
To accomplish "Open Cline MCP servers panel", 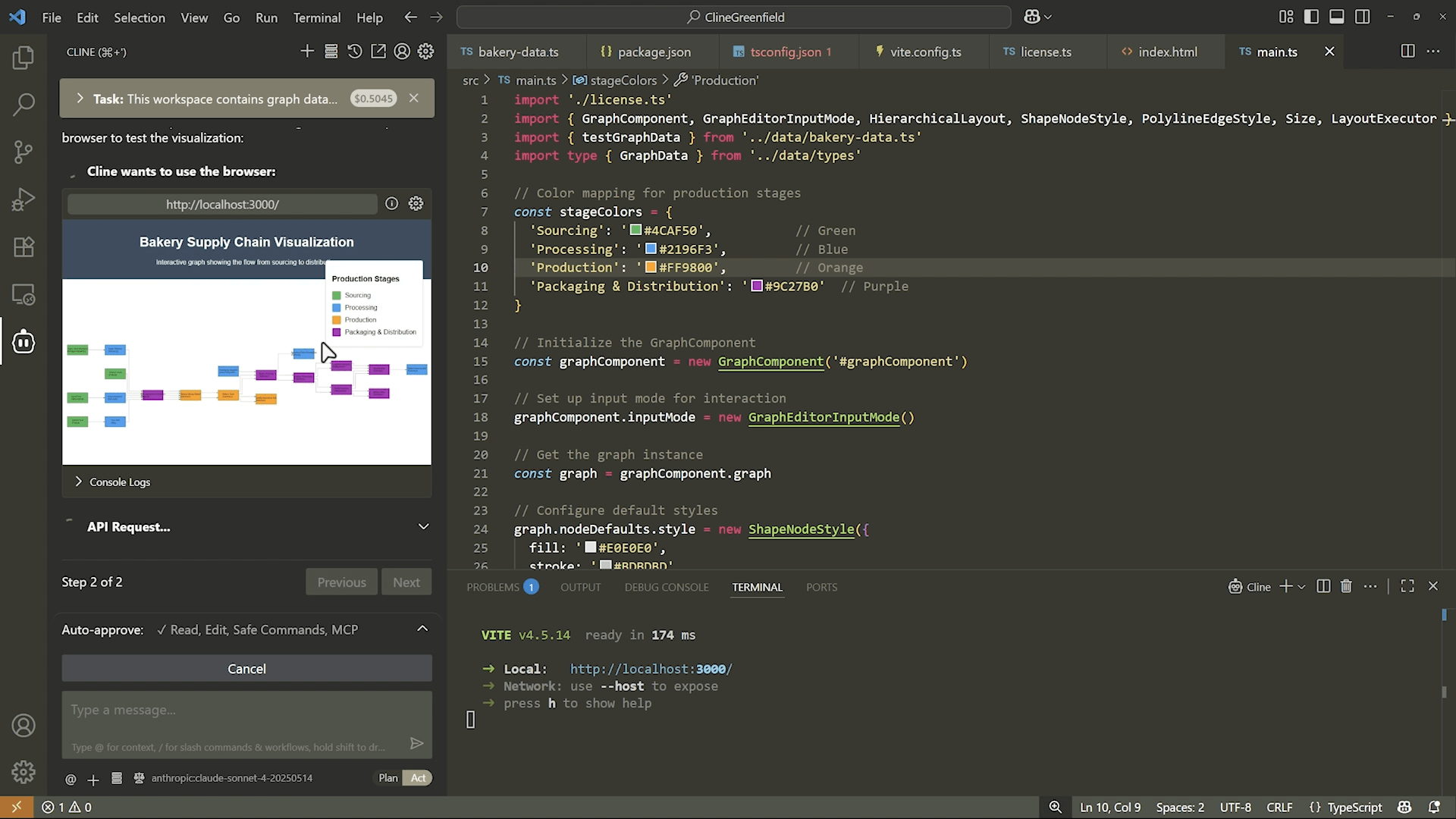I will (x=331, y=52).
